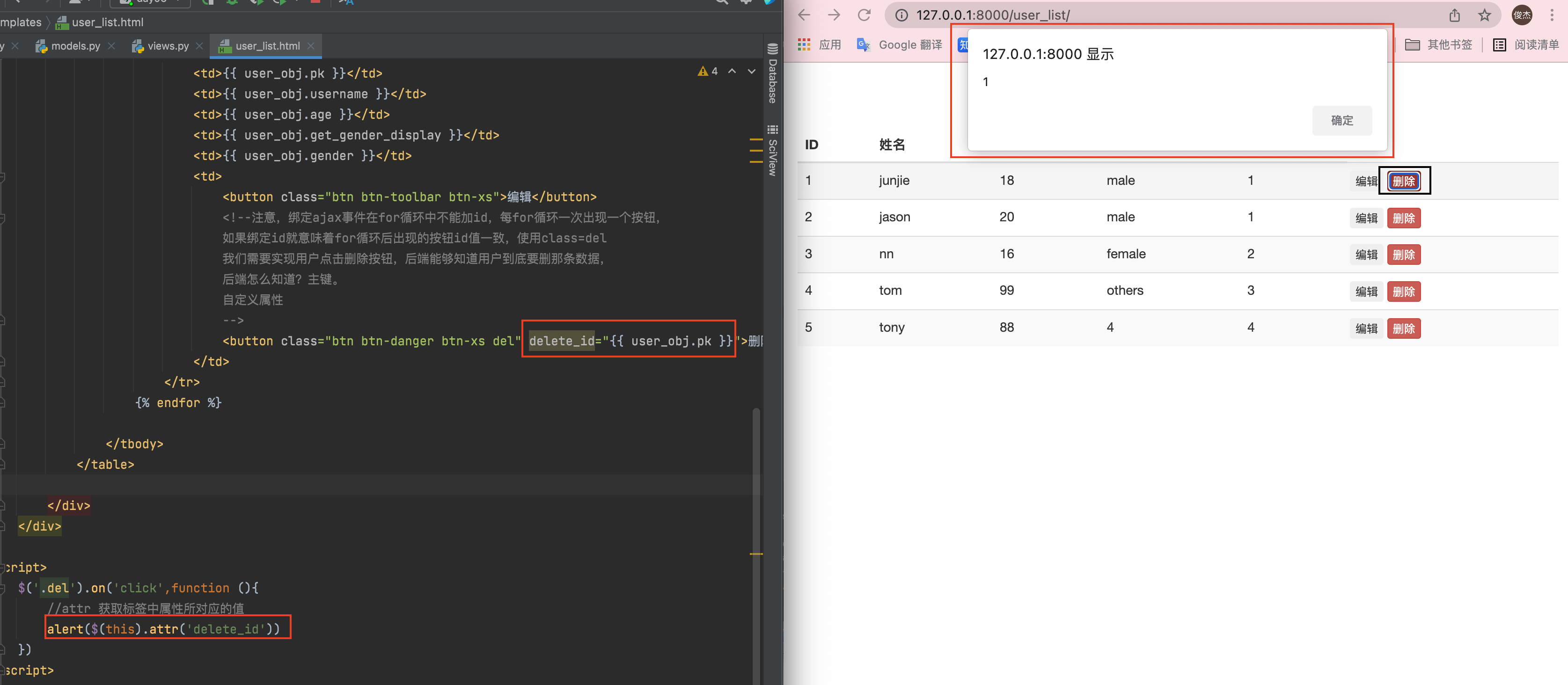Switch to the views.py tab
The image size is (1568, 685).
point(168,46)
